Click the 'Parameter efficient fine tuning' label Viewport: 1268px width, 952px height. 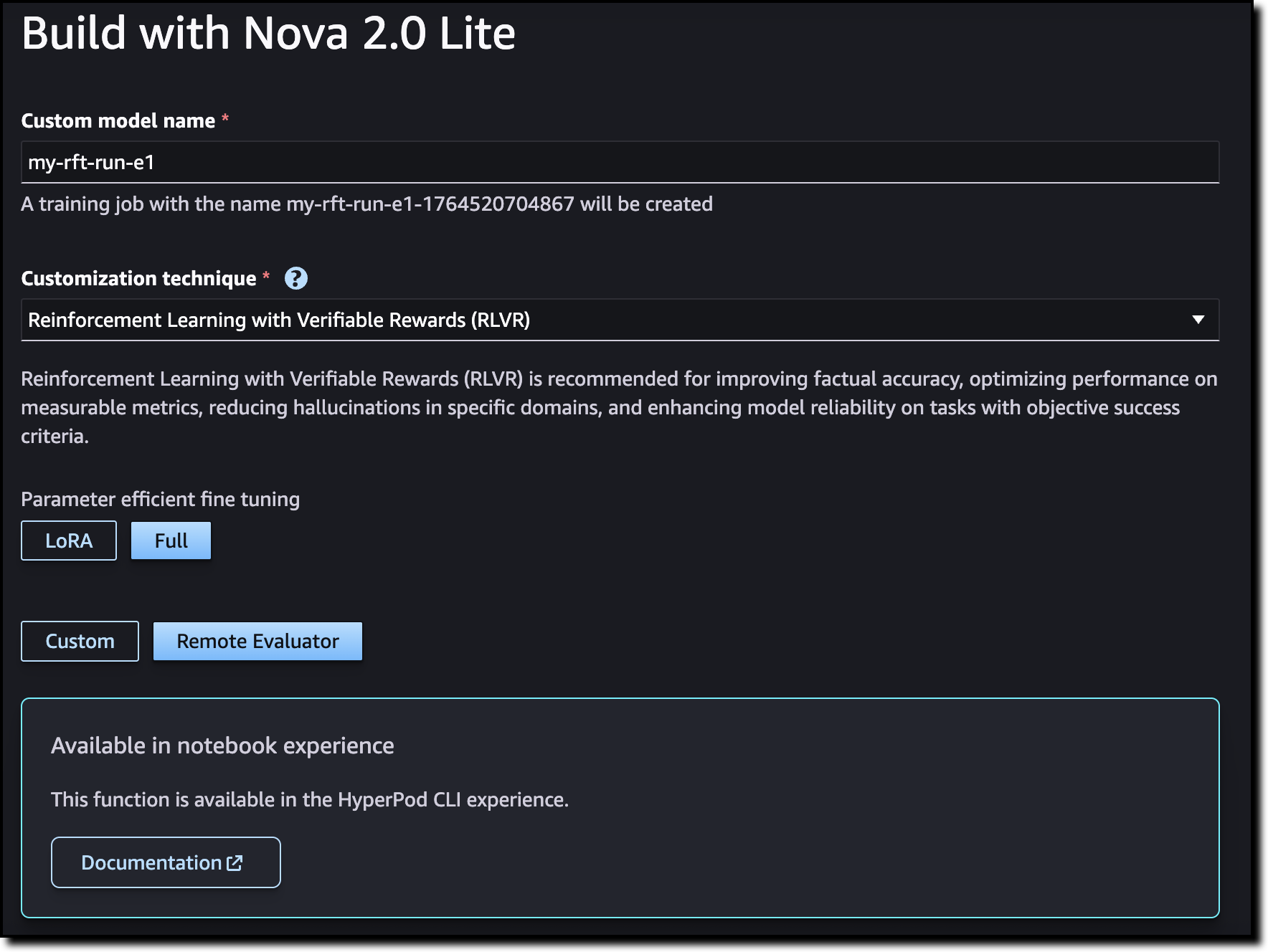coord(160,499)
